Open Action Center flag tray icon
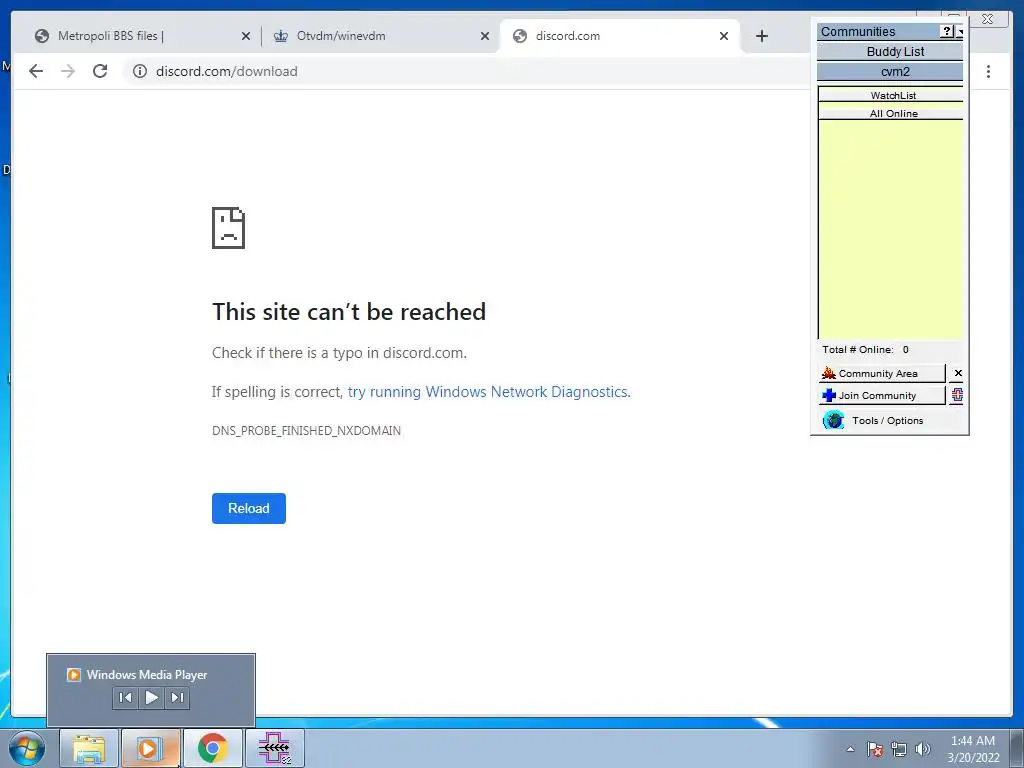This screenshot has width=1024, height=768. tap(875, 749)
